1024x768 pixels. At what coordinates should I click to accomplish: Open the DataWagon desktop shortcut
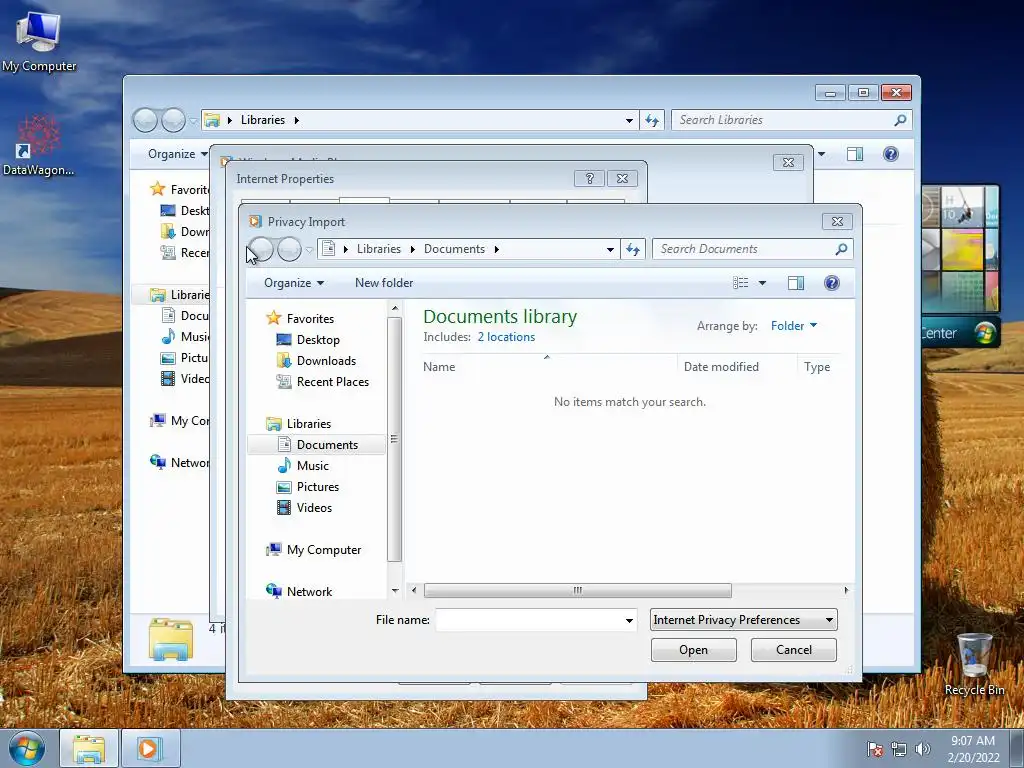tap(39, 146)
